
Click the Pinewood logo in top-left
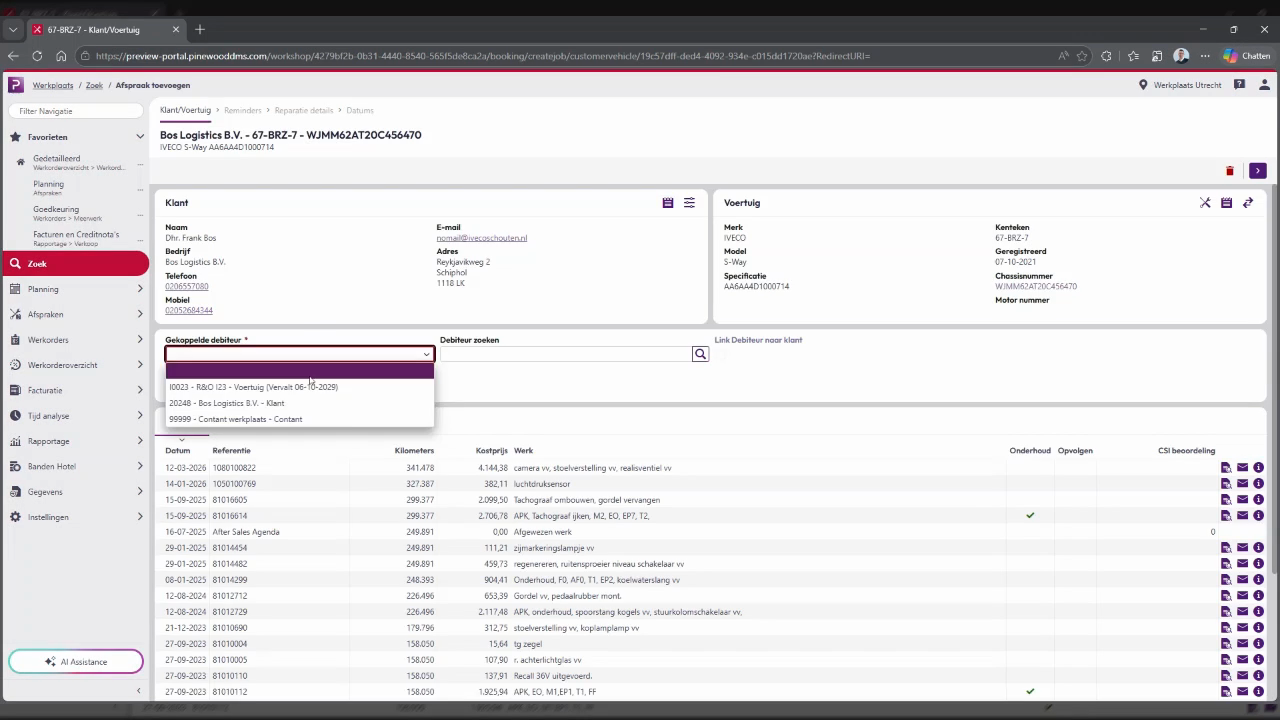[x=15, y=85]
